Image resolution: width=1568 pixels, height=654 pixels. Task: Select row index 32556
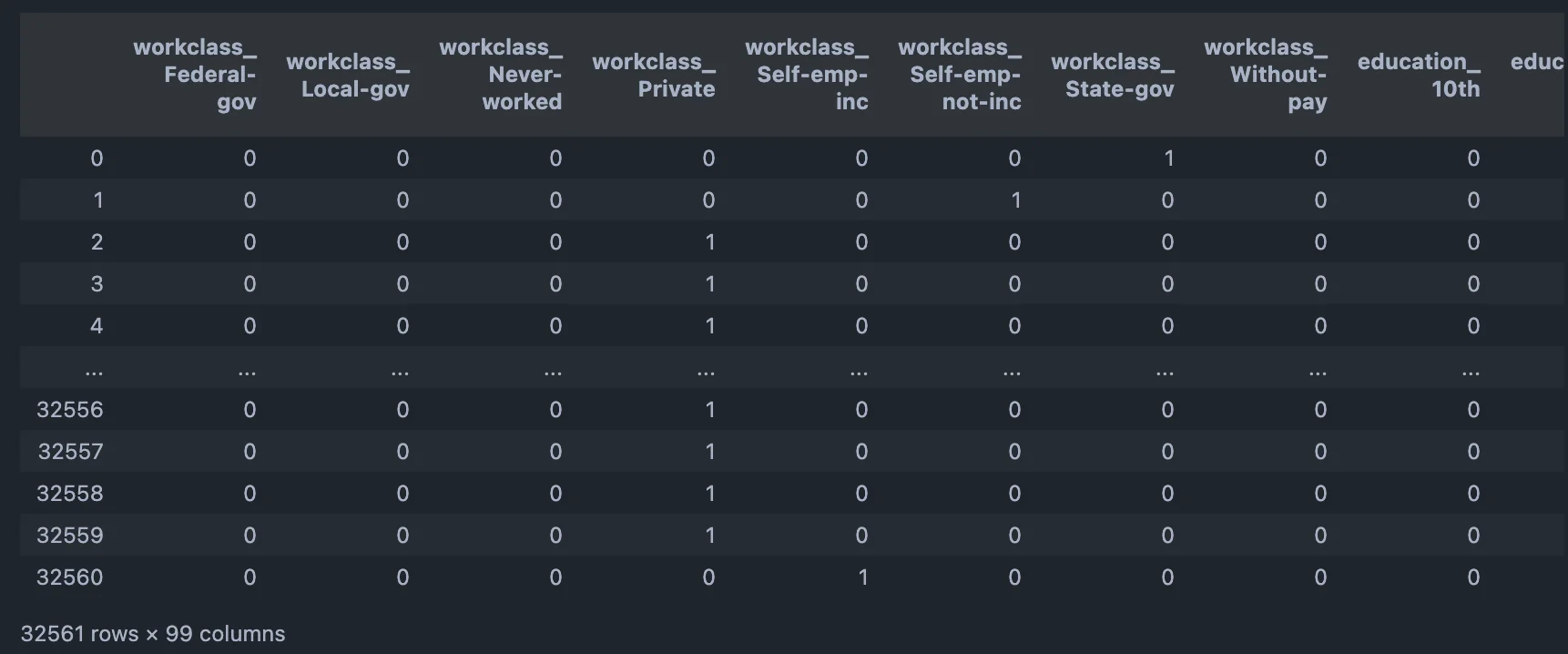pyautogui.click(x=70, y=410)
